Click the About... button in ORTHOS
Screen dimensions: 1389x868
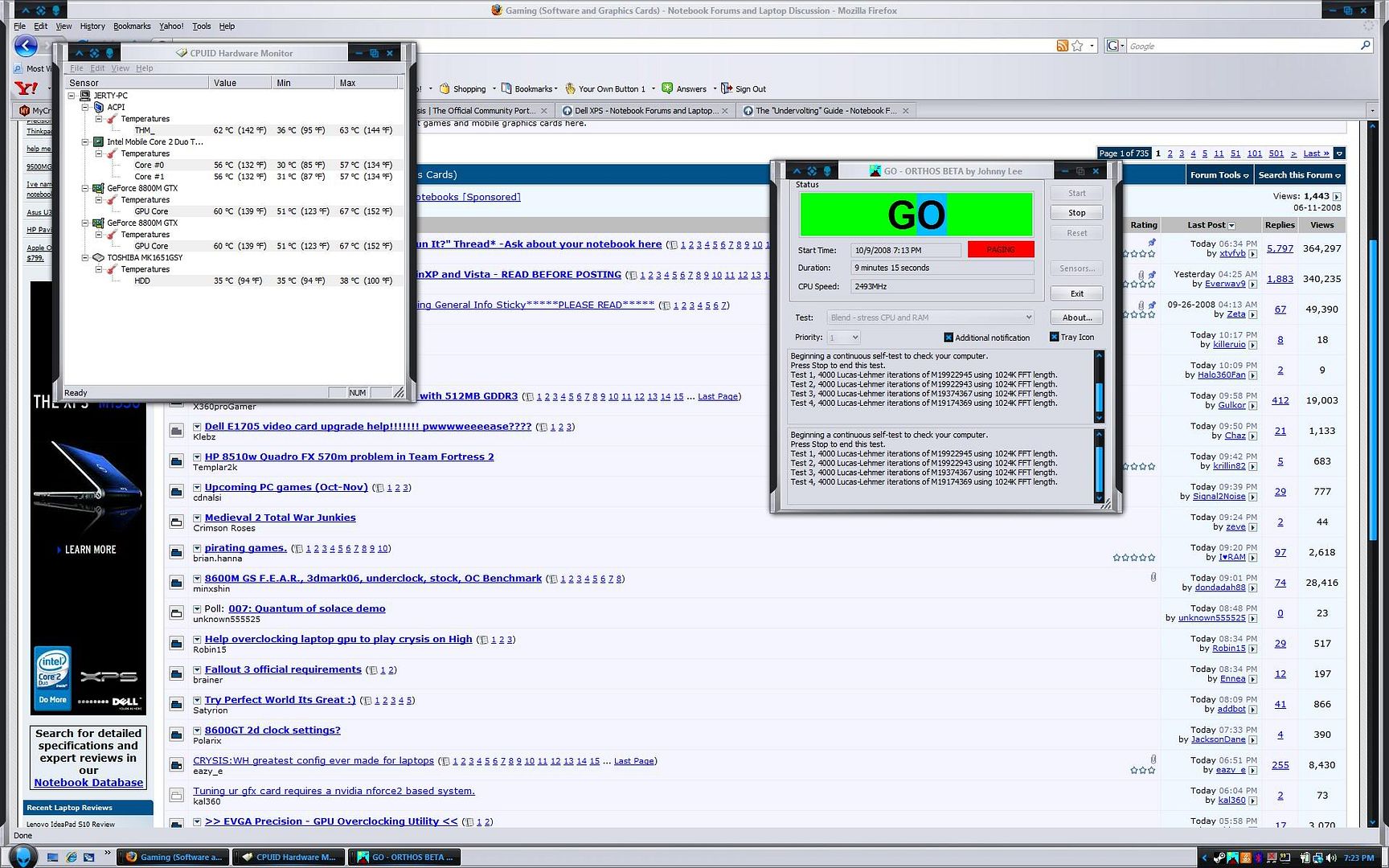pyautogui.click(x=1076, y=317)
